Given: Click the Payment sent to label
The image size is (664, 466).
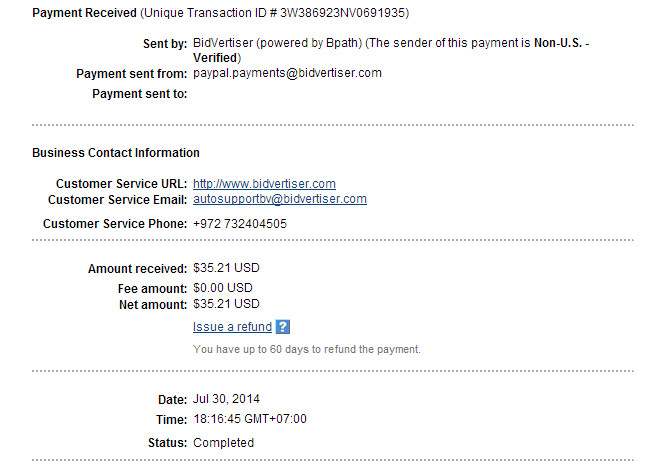Looking at the screenshot, I should (x=139, y=94).
